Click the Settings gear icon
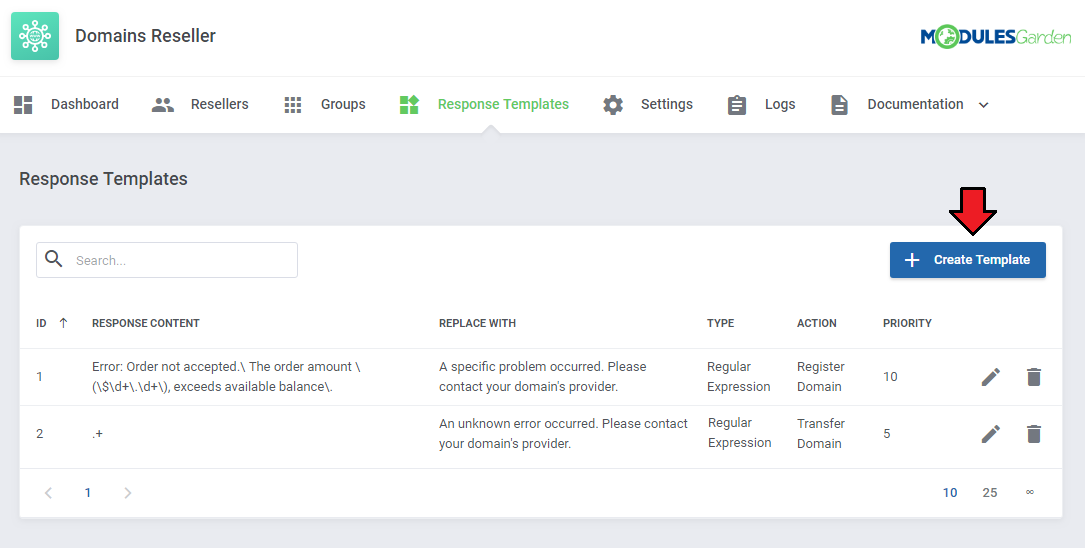Viewport: 1085px width, 548px height. pyautogui.click(x=613, y=104)
